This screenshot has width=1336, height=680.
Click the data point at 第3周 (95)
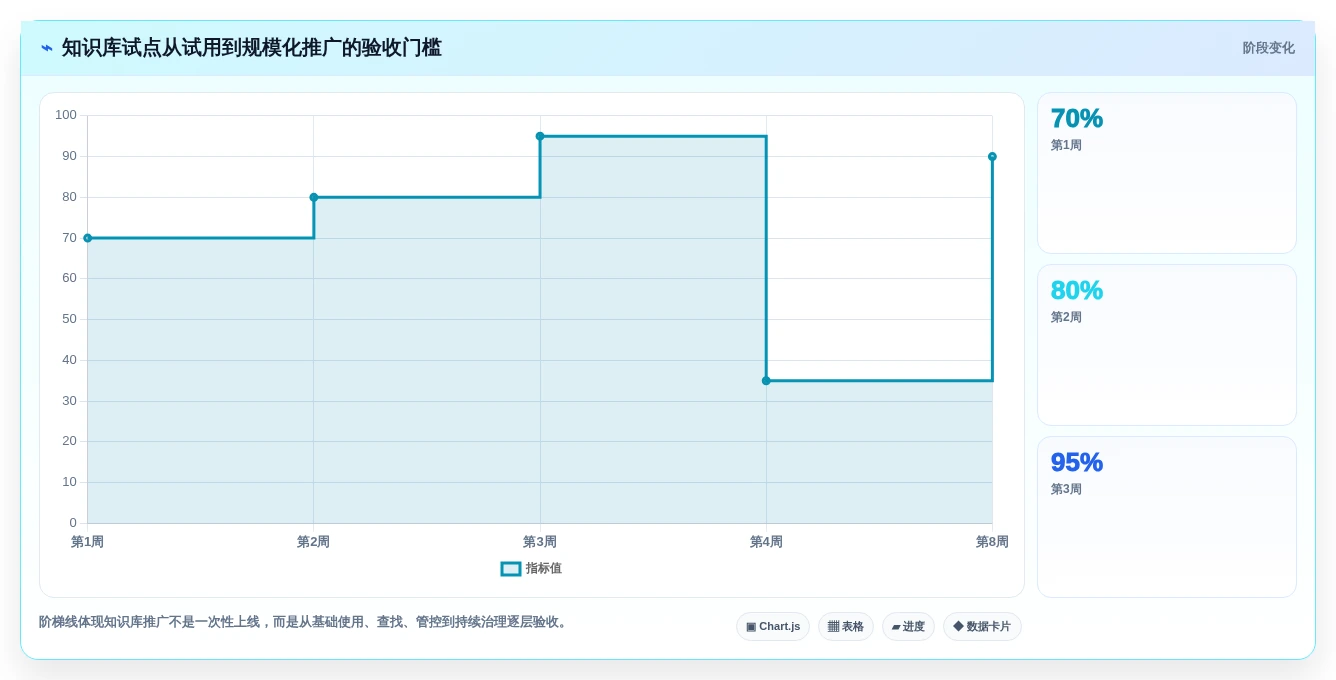pos(540,136)
